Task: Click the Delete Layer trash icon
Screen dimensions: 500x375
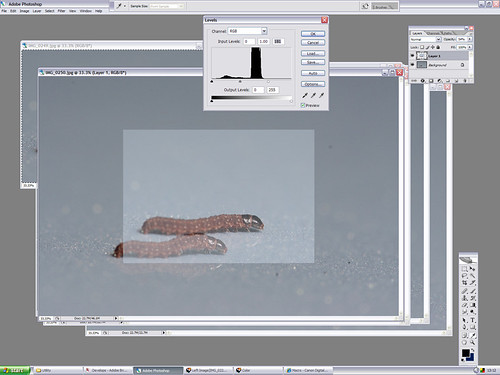Action: click(x=465, y=81)
